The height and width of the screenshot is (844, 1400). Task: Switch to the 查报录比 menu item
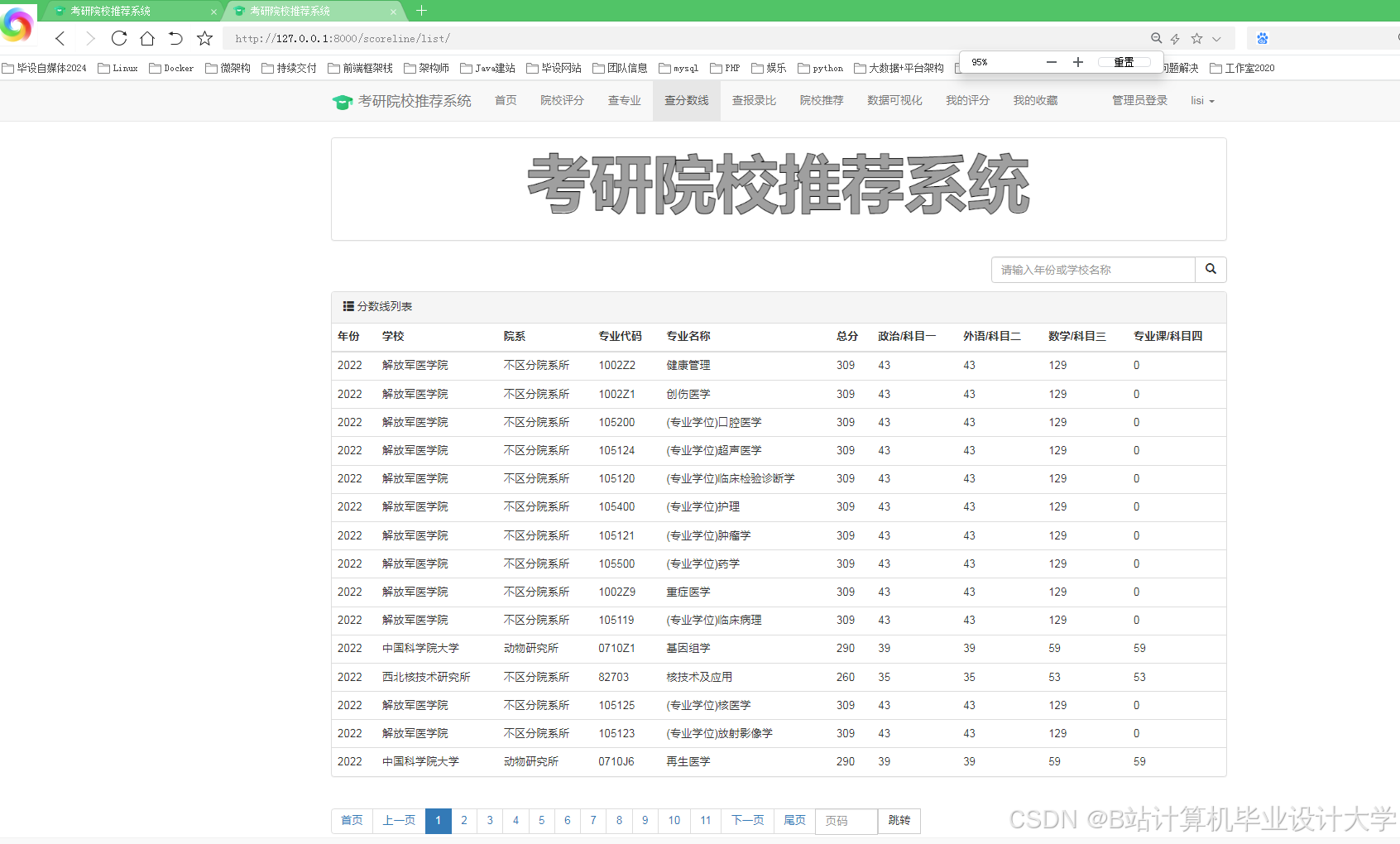(754, 100)
